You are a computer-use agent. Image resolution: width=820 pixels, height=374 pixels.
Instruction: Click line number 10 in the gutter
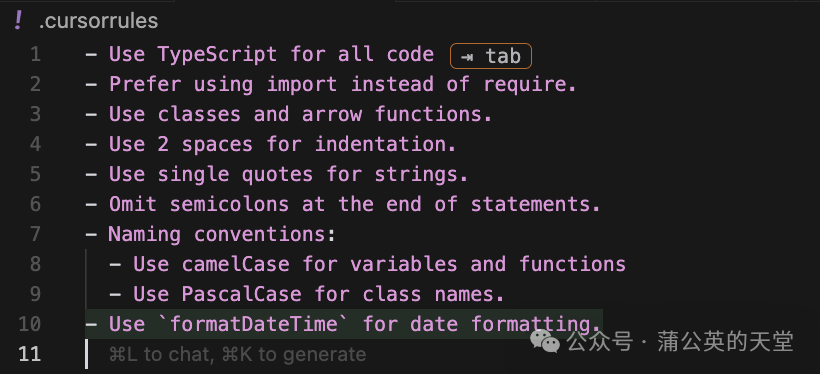[x=29, y=324]
